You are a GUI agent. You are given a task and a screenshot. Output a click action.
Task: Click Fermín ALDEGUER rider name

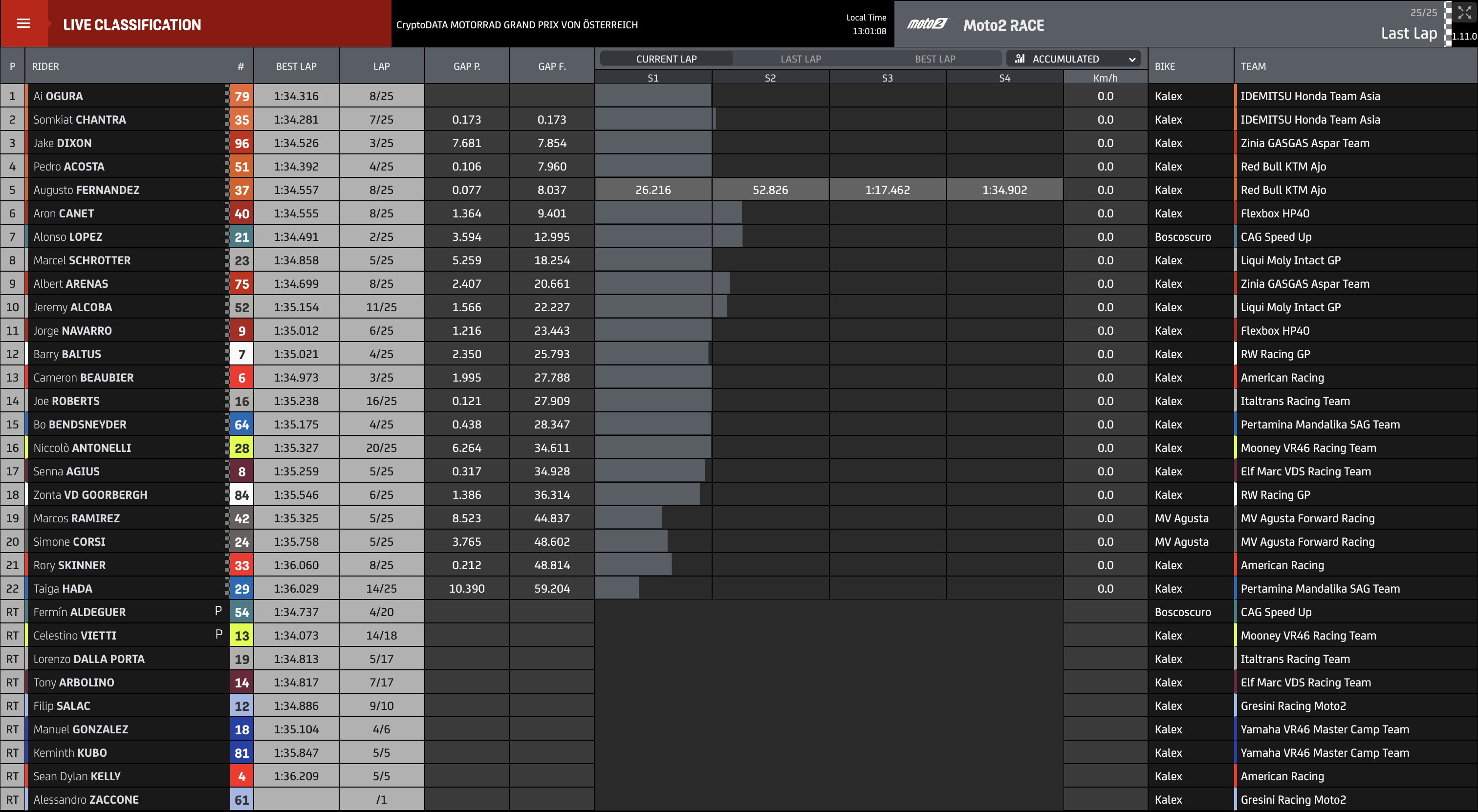[x=80, y=612]
